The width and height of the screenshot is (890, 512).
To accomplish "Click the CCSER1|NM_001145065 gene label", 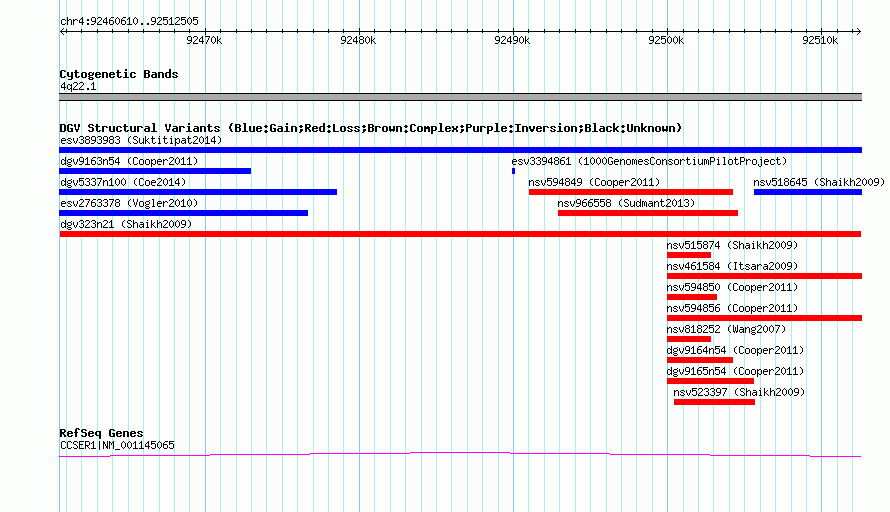I will point(117,446).
